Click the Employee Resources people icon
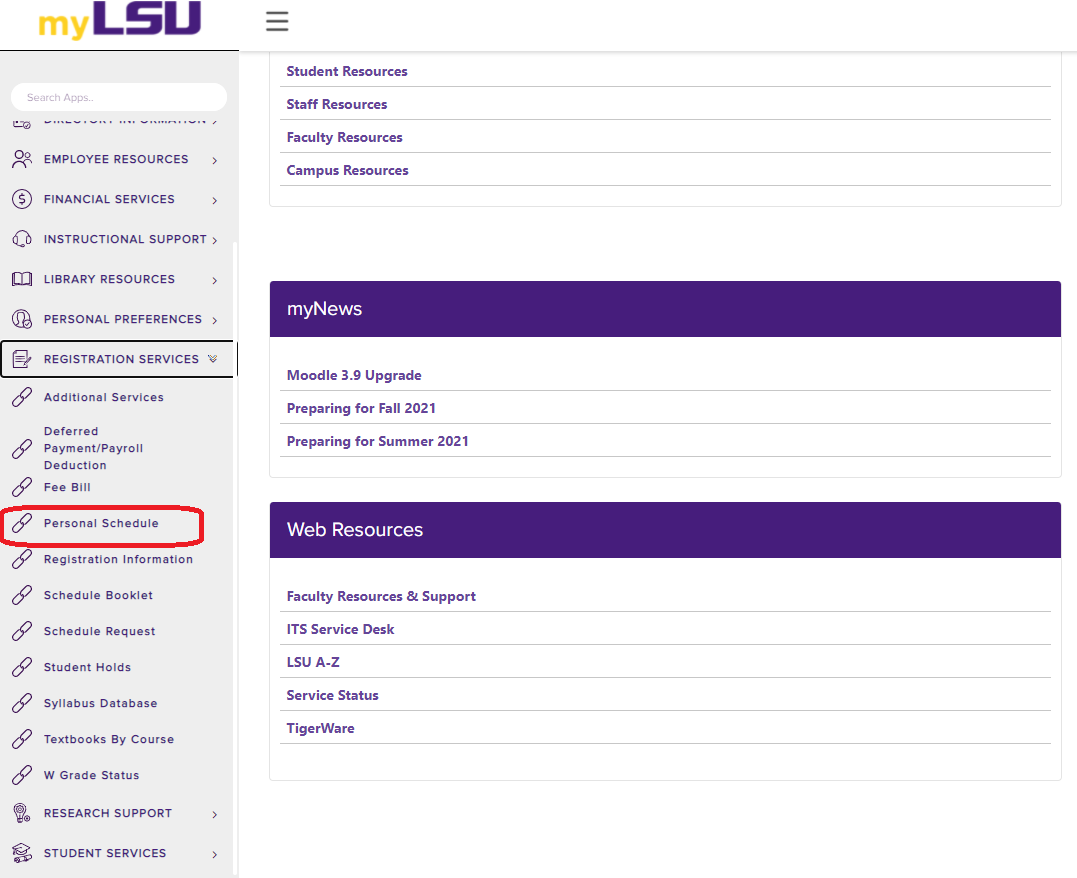1077x878 pixels. (22, 159)
